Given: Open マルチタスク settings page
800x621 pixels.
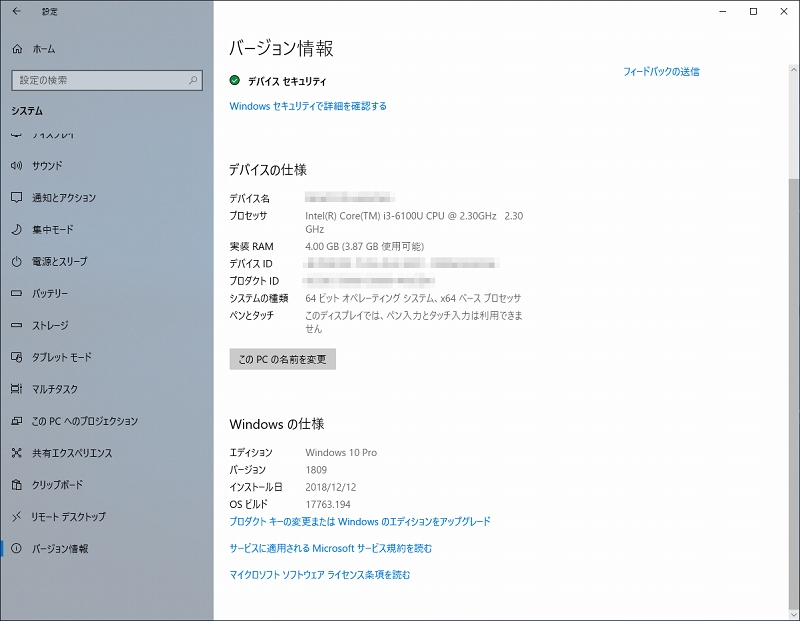Looking at the screenshot, I should click(x=55, y=389).
